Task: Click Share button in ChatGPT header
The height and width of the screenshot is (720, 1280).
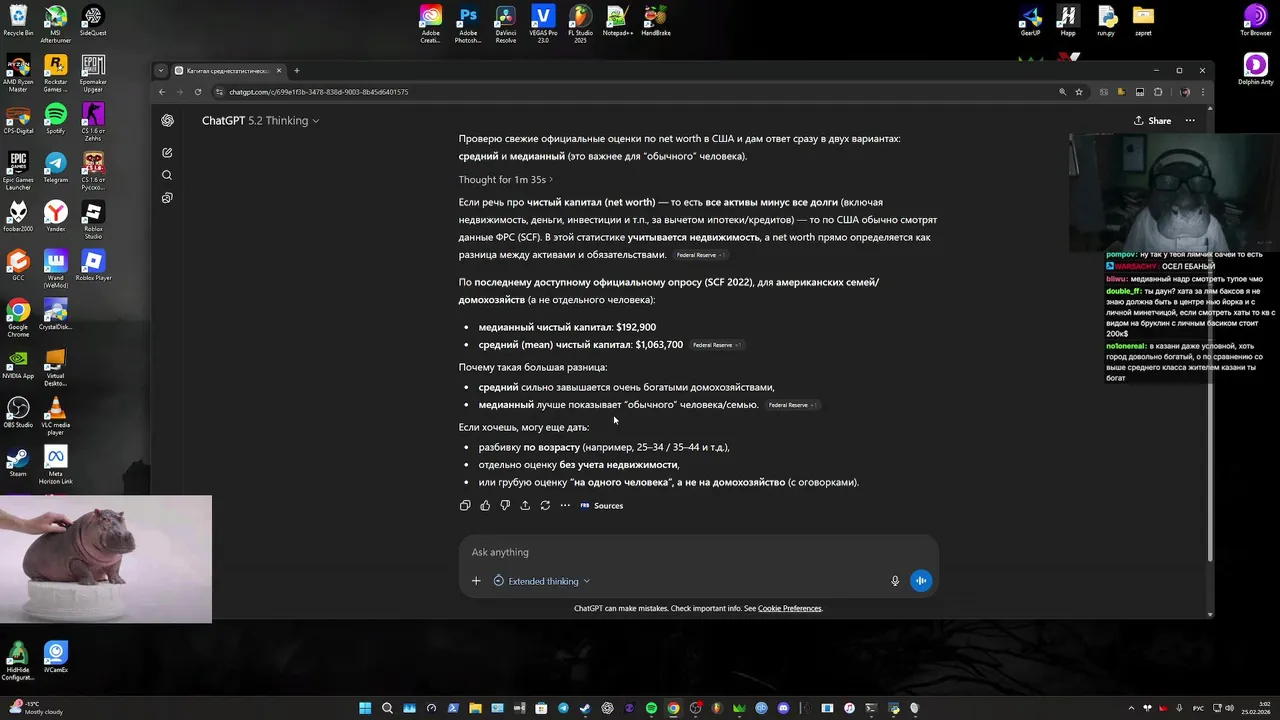Action: [1152, 120]
